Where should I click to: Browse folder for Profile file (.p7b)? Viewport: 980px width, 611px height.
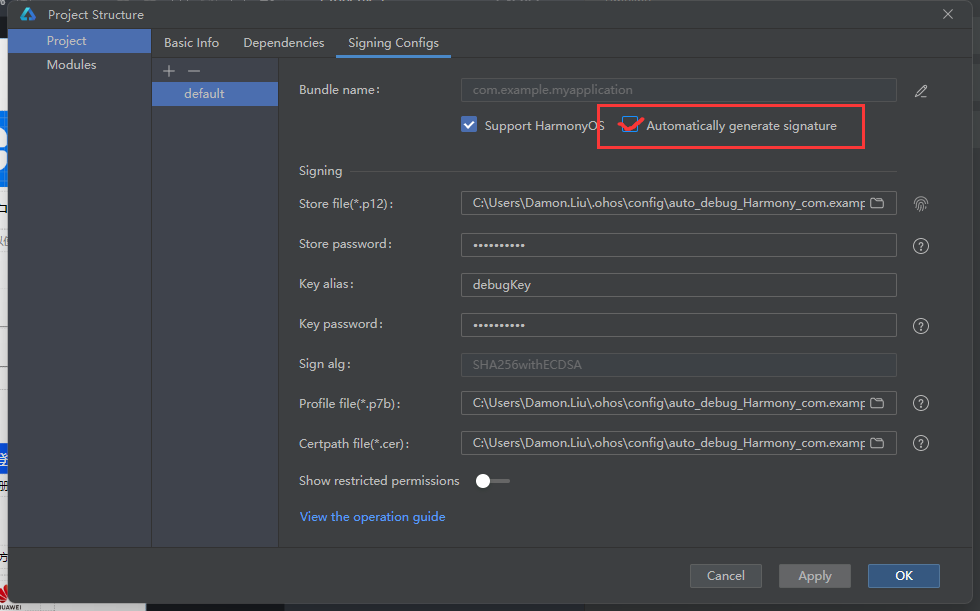coord(877,403)
